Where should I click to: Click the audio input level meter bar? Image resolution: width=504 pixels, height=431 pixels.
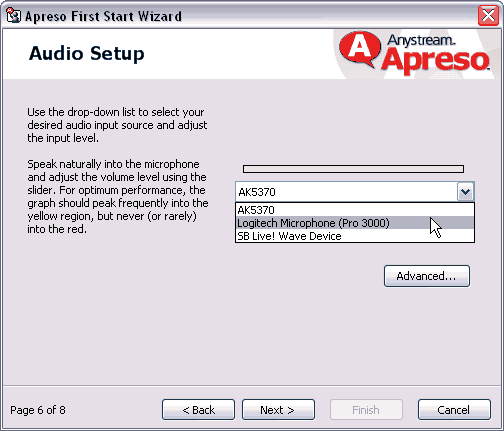point(353,169)
